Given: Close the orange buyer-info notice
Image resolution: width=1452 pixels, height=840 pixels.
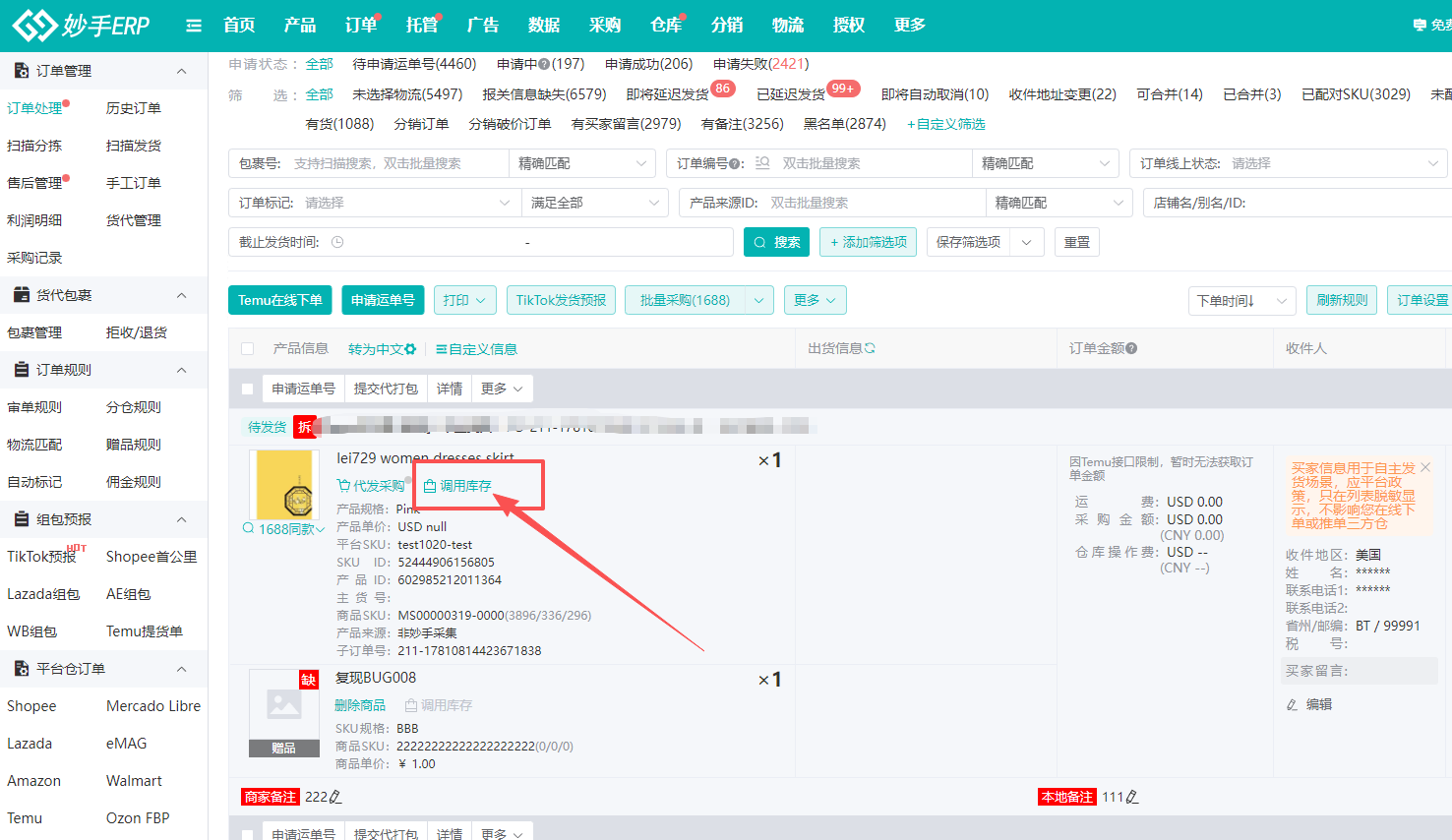Looking at the screenshot, I should pos(1425,467).
